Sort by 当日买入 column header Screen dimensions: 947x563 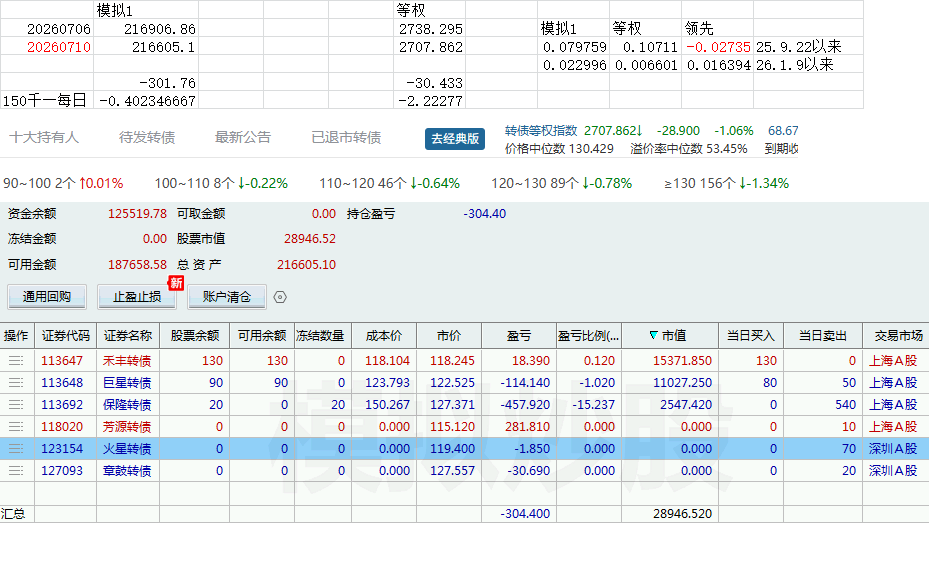[x=751, y=336]
